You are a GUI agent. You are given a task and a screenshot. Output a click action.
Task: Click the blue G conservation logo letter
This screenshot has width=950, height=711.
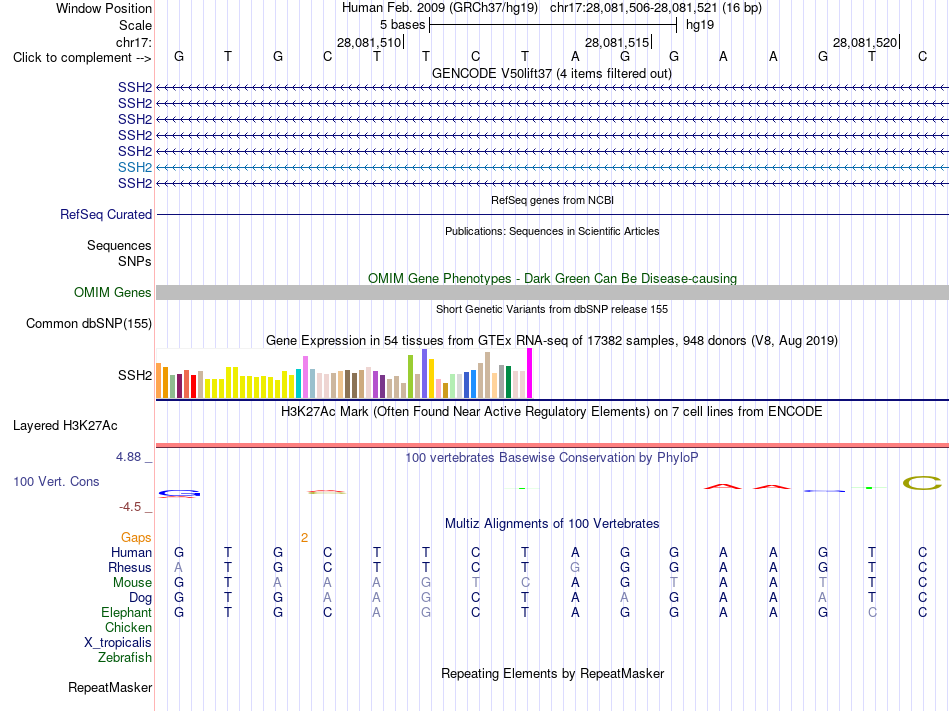click(x=179, y=494)
